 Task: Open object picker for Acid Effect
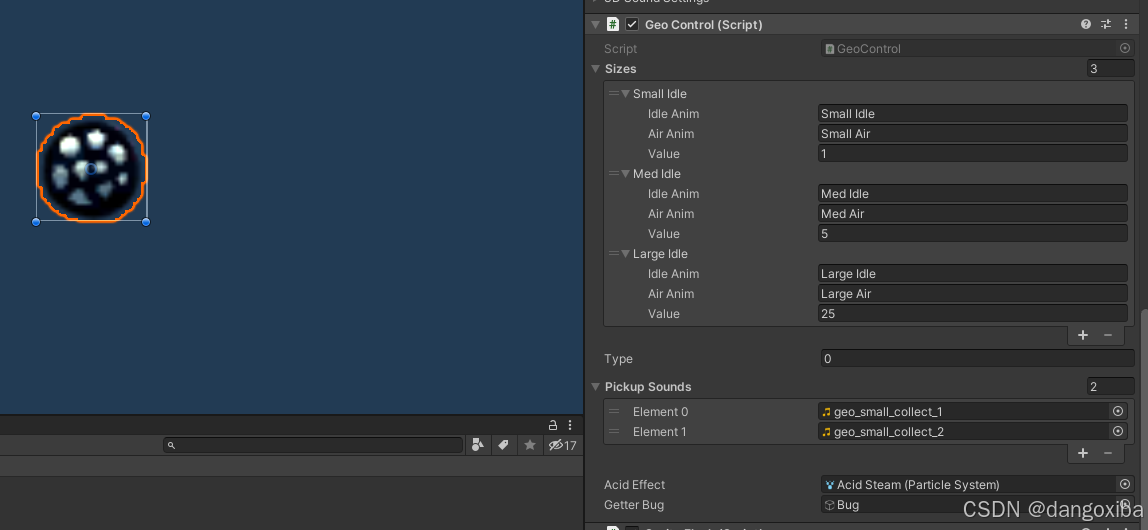[x=1125, y=484]
